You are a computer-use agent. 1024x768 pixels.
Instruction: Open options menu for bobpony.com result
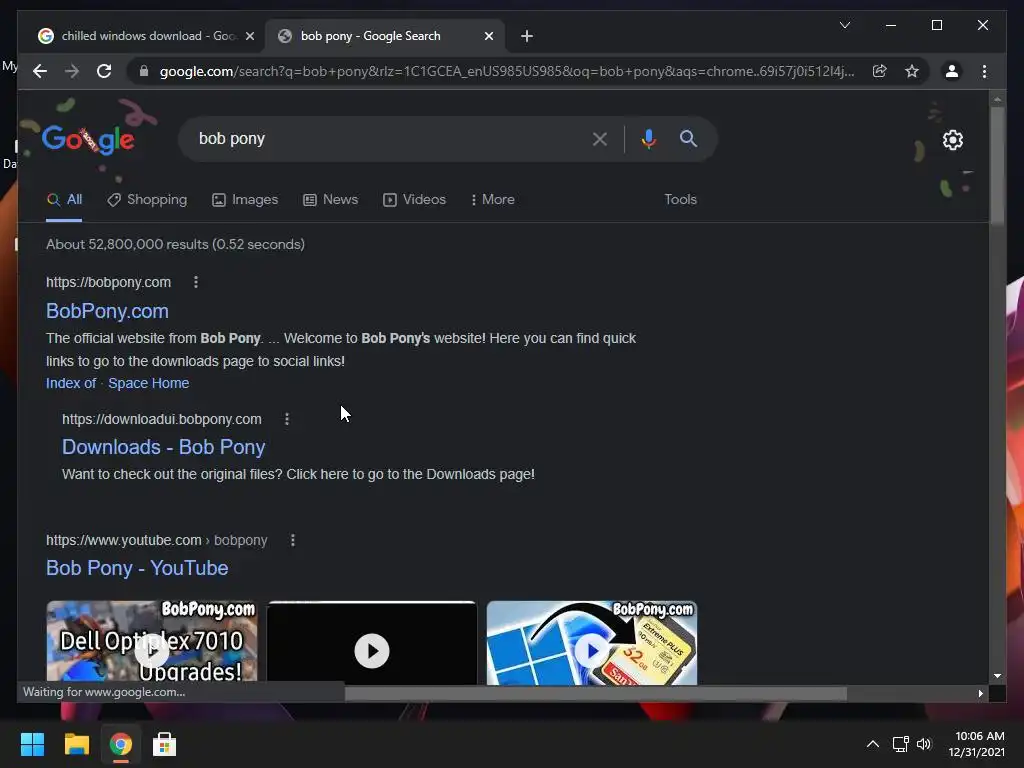[196, 282]
